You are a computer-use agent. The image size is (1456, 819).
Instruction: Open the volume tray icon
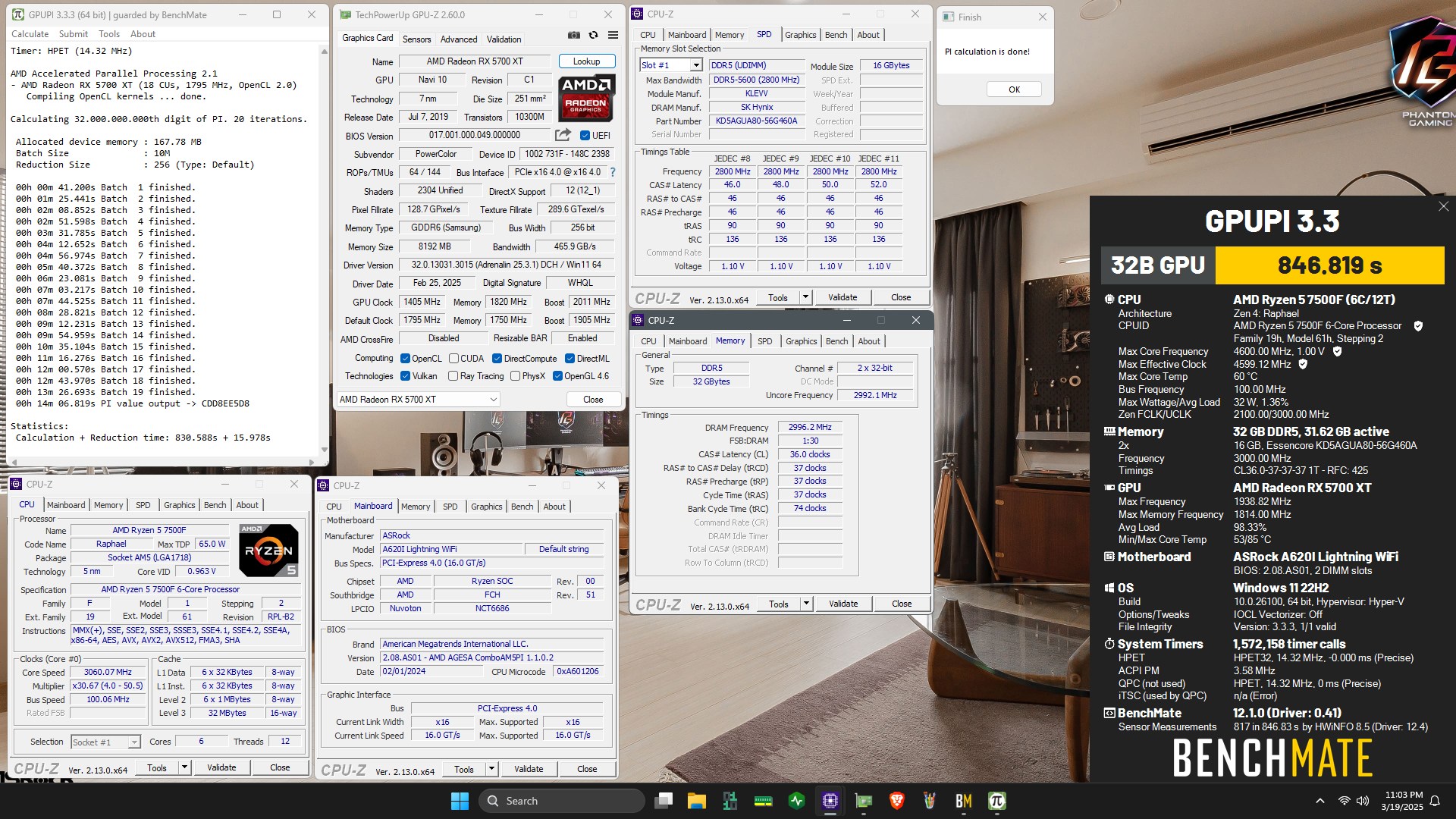pyautogui.click(x=1363, y=801)
